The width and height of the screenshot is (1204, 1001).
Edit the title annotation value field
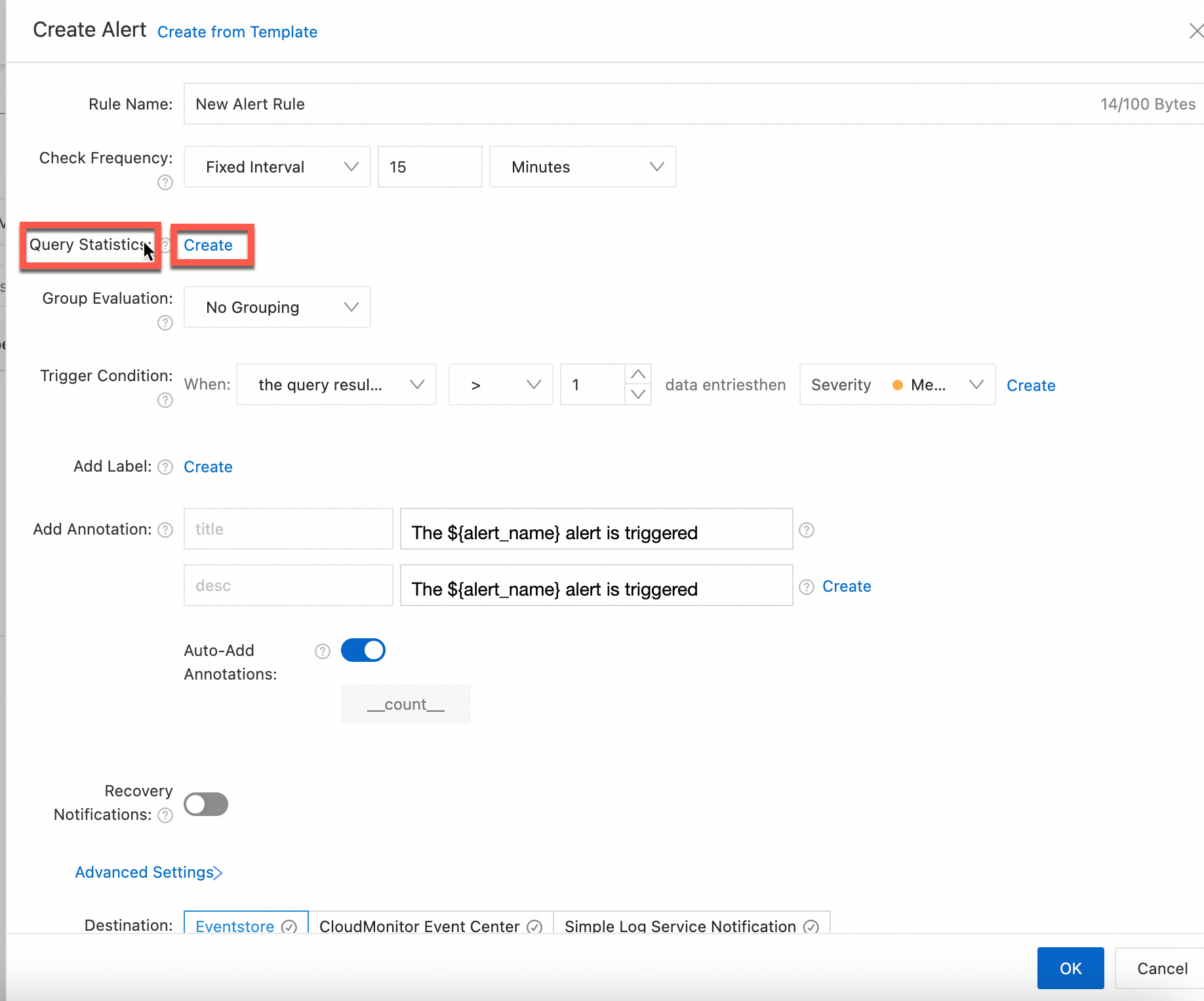(x=597, y=529)
